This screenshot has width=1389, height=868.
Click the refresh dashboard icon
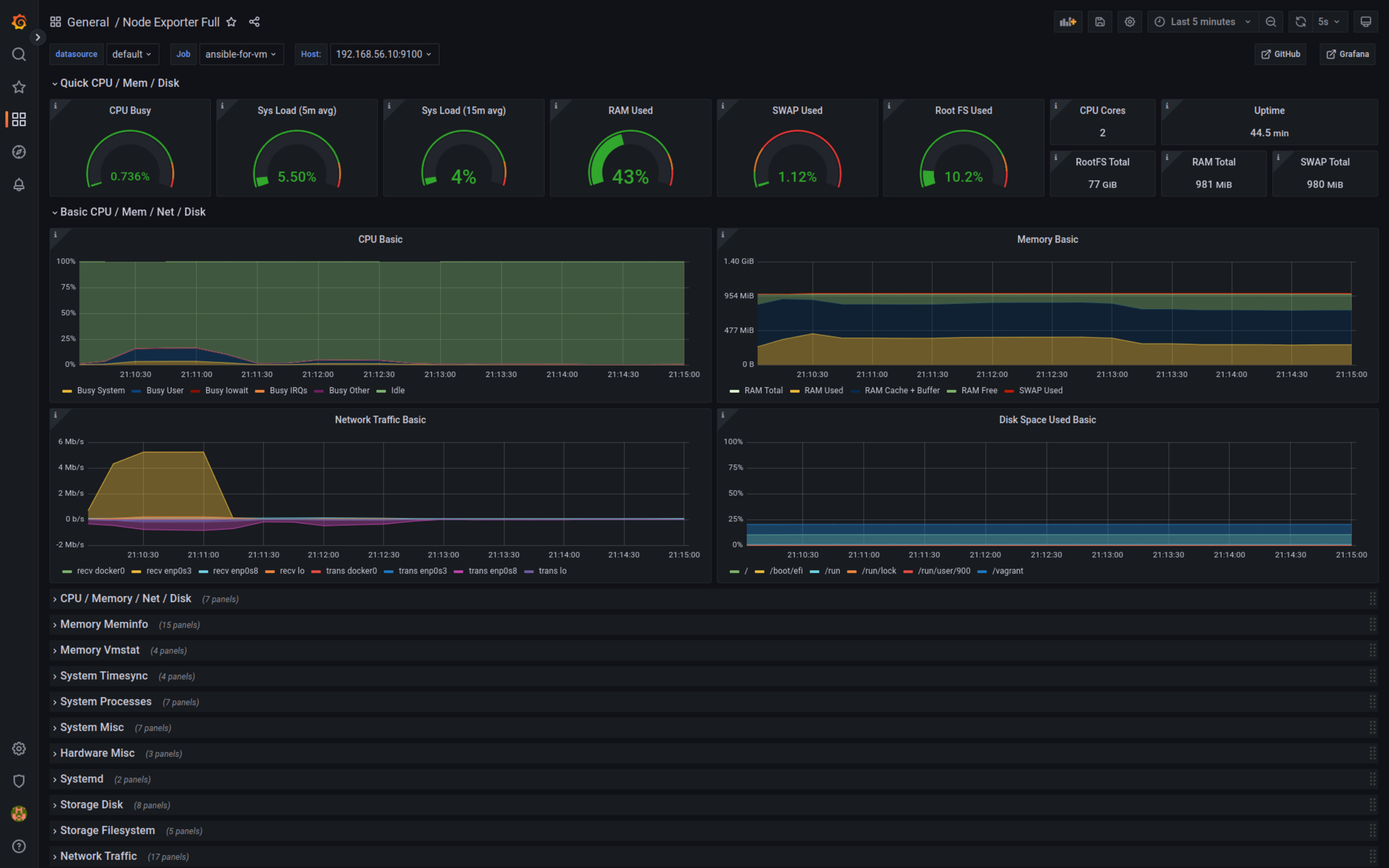[1301, 22]
